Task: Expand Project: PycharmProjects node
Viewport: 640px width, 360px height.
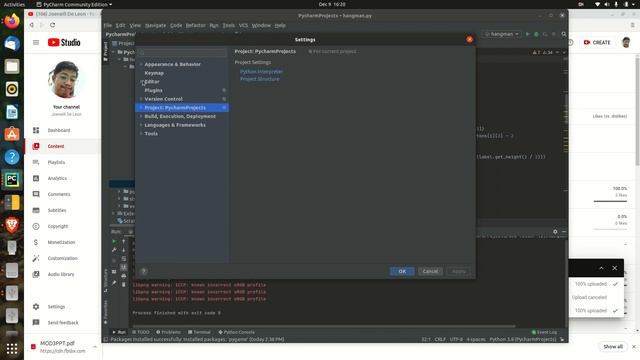Action: click(141, 107)
